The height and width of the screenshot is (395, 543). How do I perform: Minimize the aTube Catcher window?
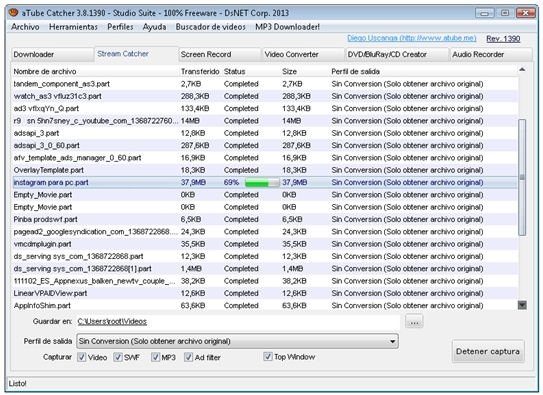pos(485,13)
